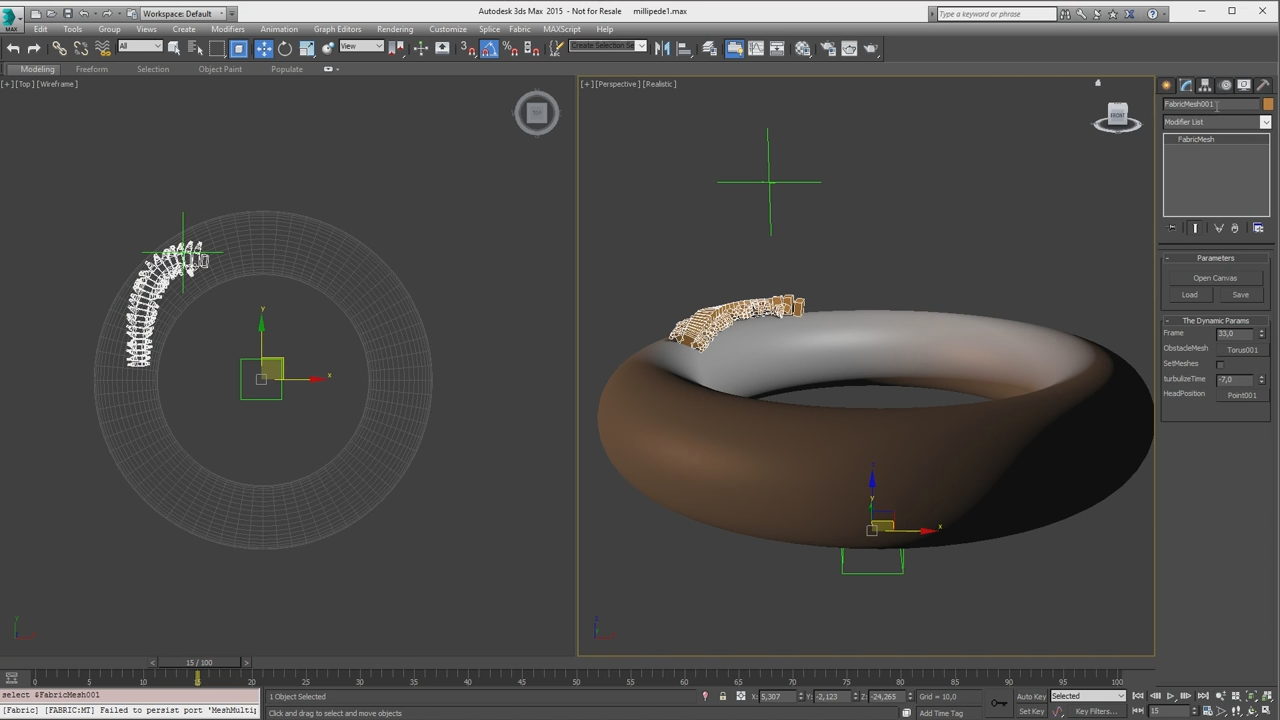Click the Mirror tool icon
Viewport: 1280px width, 720px height.
(x=662, y=48)
